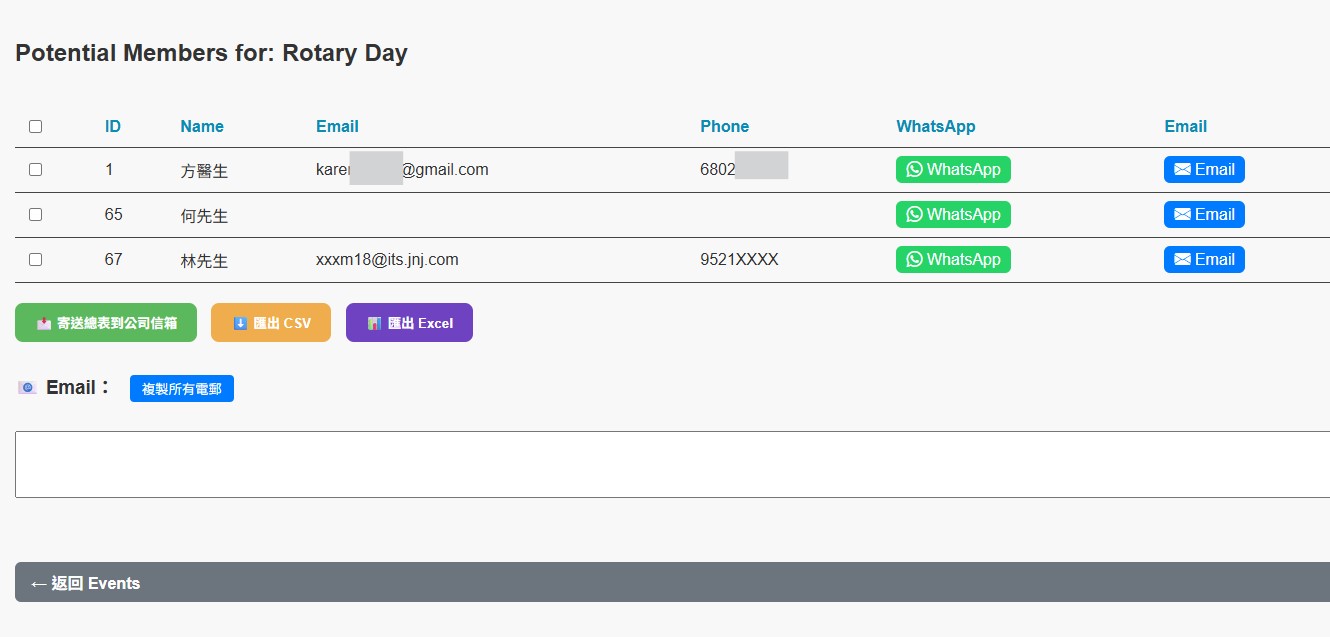Select the row checkbox for ID 65
The image size is (1330, 637).
[36, 215]
